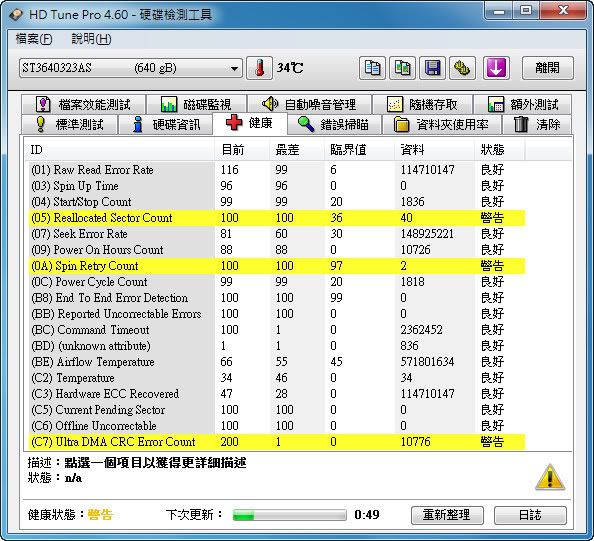The width and height of the screenshot is (594, 541).
Task: Click the copy text to clipboard icon
Action: coord(372,68)
